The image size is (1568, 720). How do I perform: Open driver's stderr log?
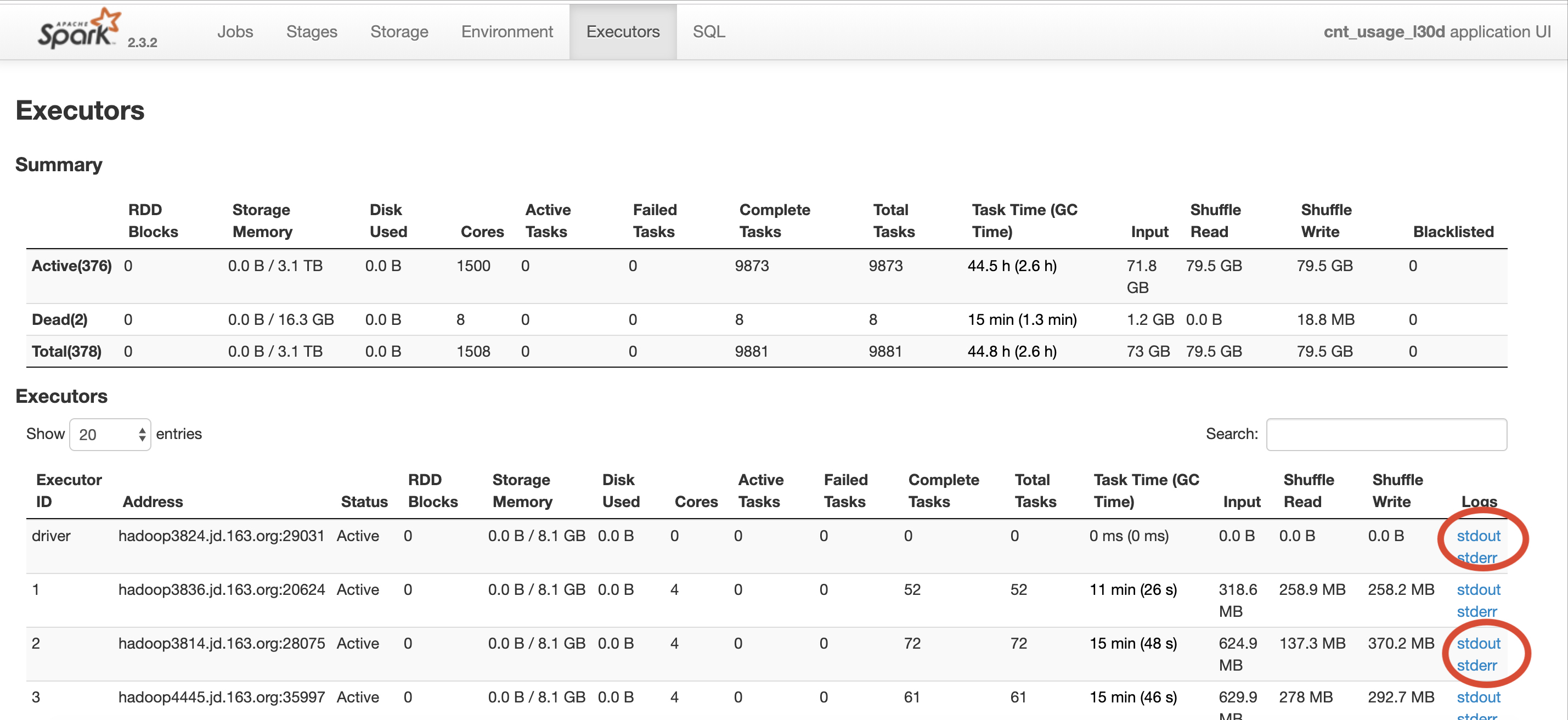click(x=1476, y=558)
